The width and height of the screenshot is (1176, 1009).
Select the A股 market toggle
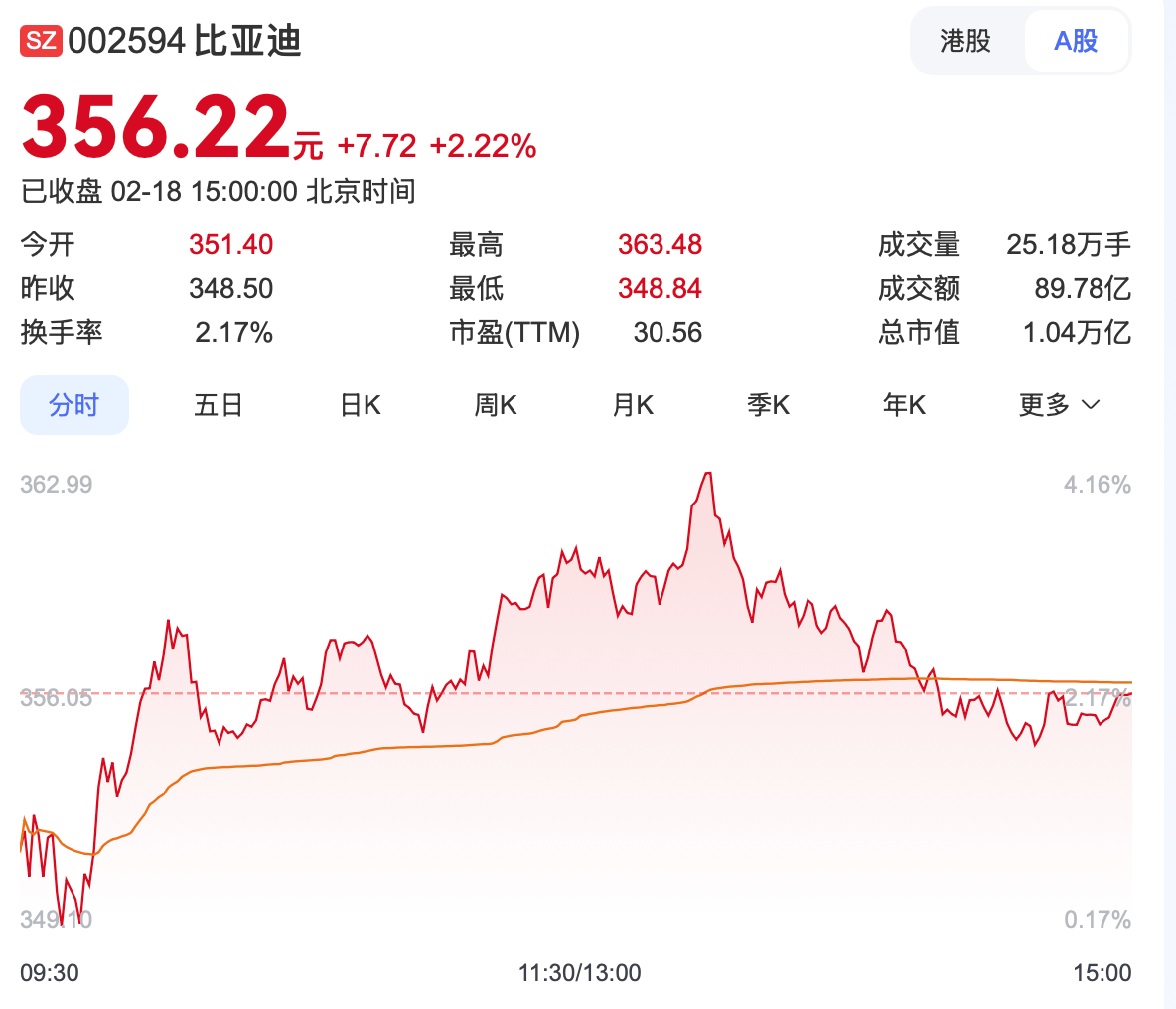(x=1076, y=41)
